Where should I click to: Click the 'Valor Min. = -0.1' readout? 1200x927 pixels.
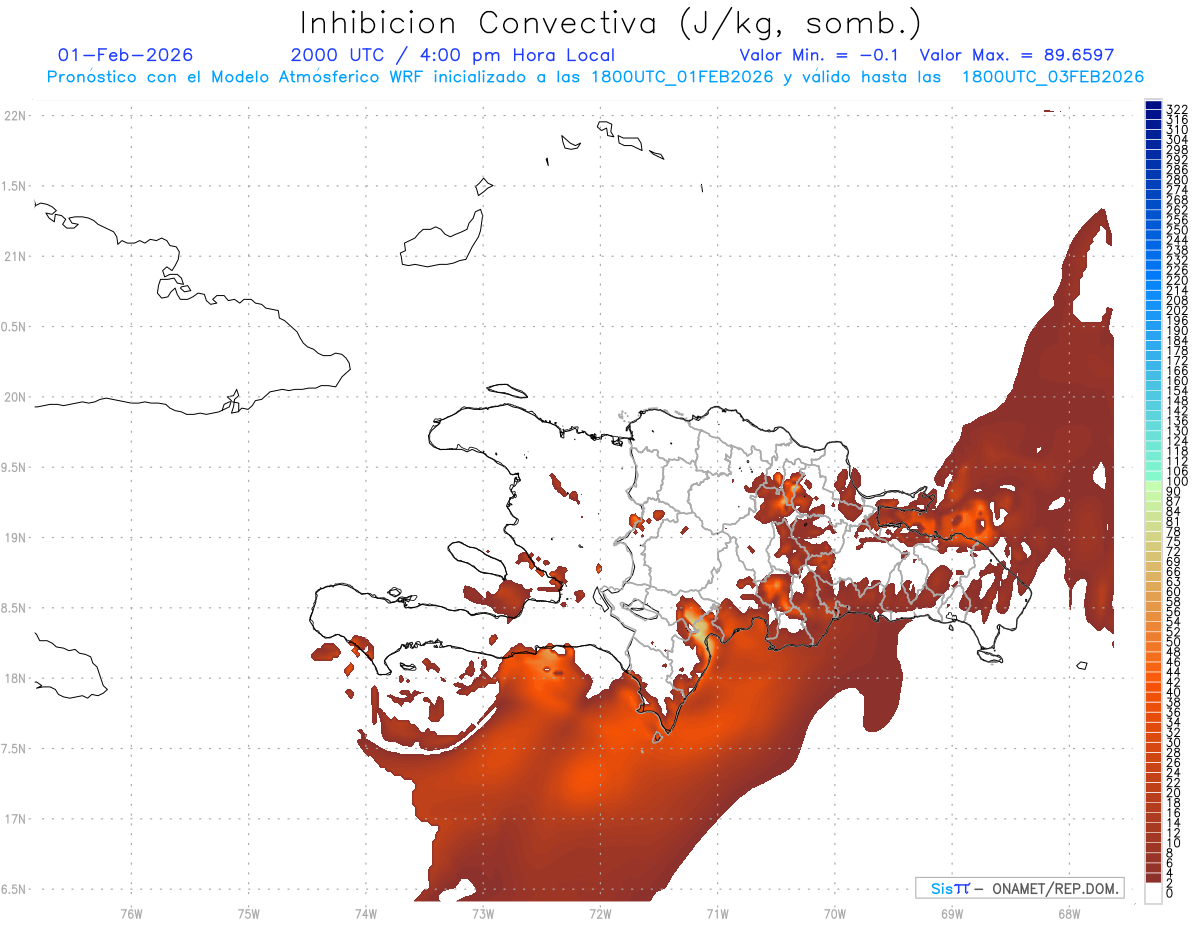820,55
